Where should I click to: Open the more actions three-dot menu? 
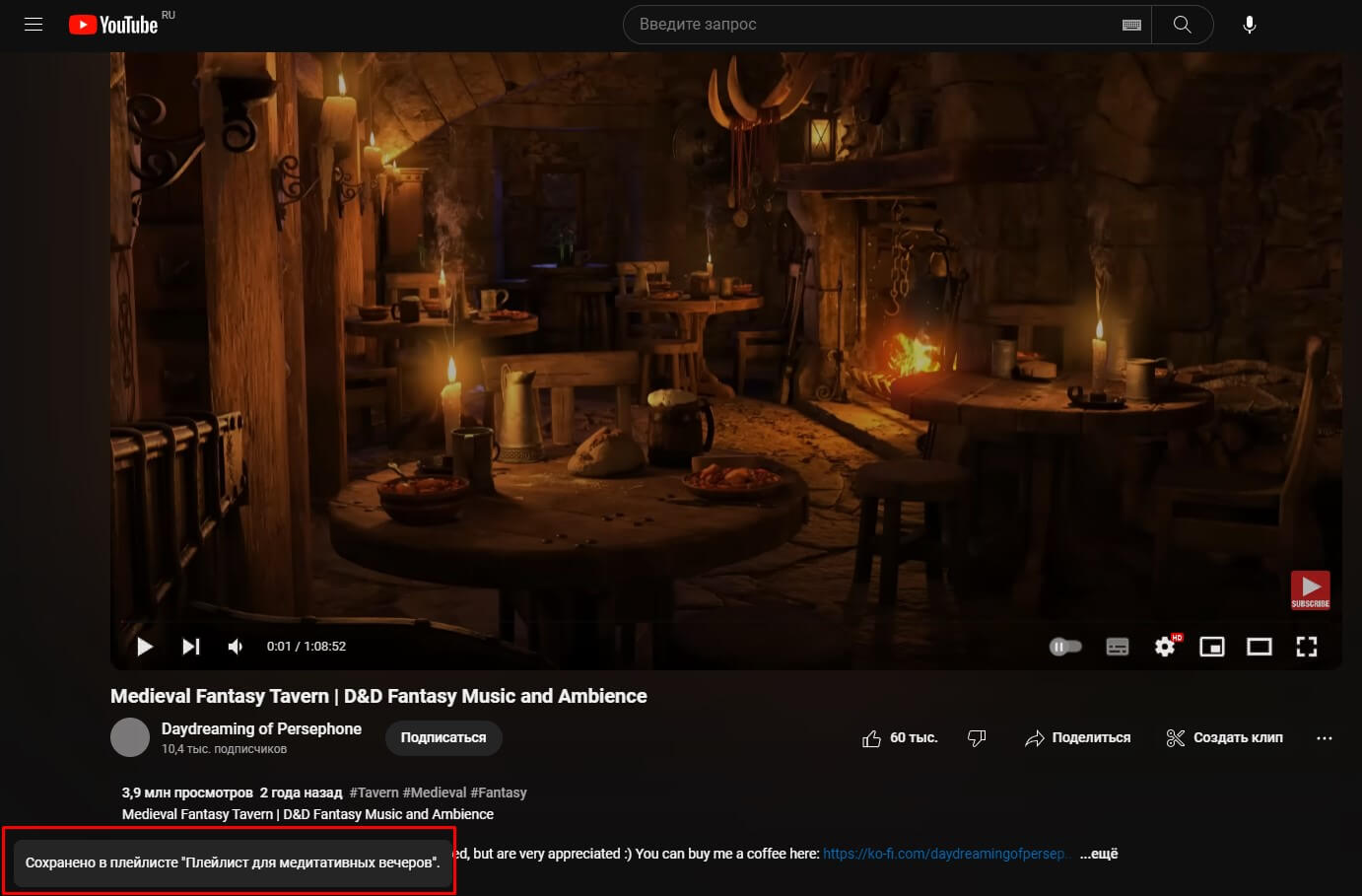(1325, 738)
